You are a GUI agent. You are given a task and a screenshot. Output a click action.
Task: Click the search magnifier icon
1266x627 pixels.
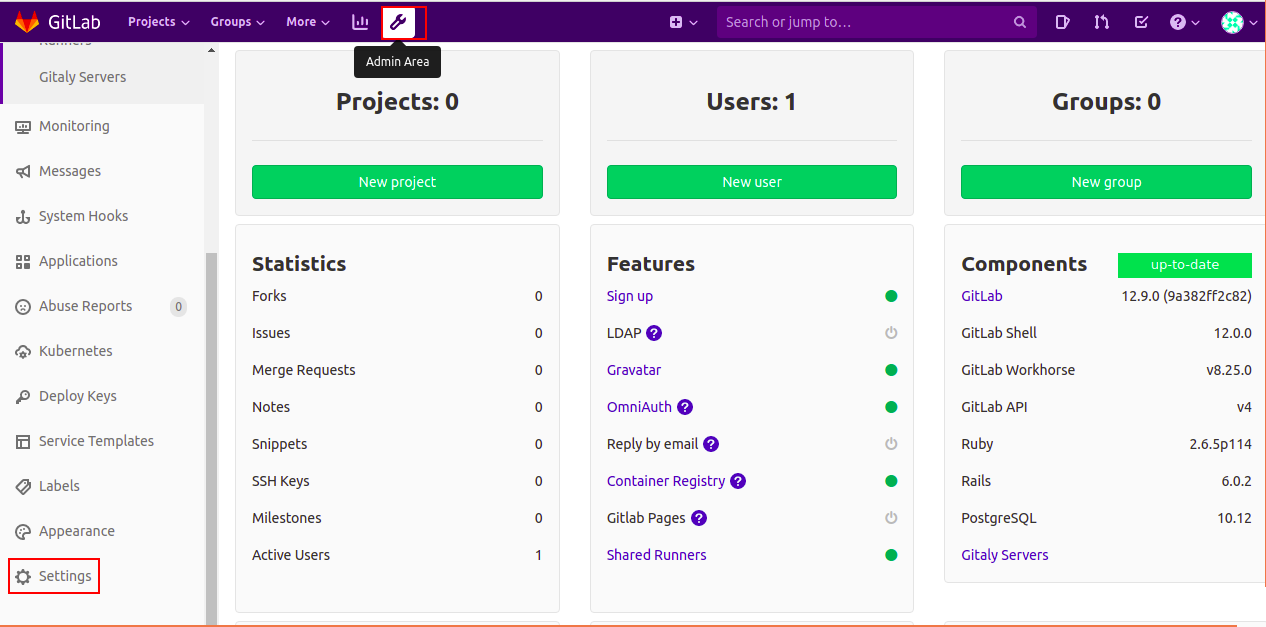[x=1020, y=22]
